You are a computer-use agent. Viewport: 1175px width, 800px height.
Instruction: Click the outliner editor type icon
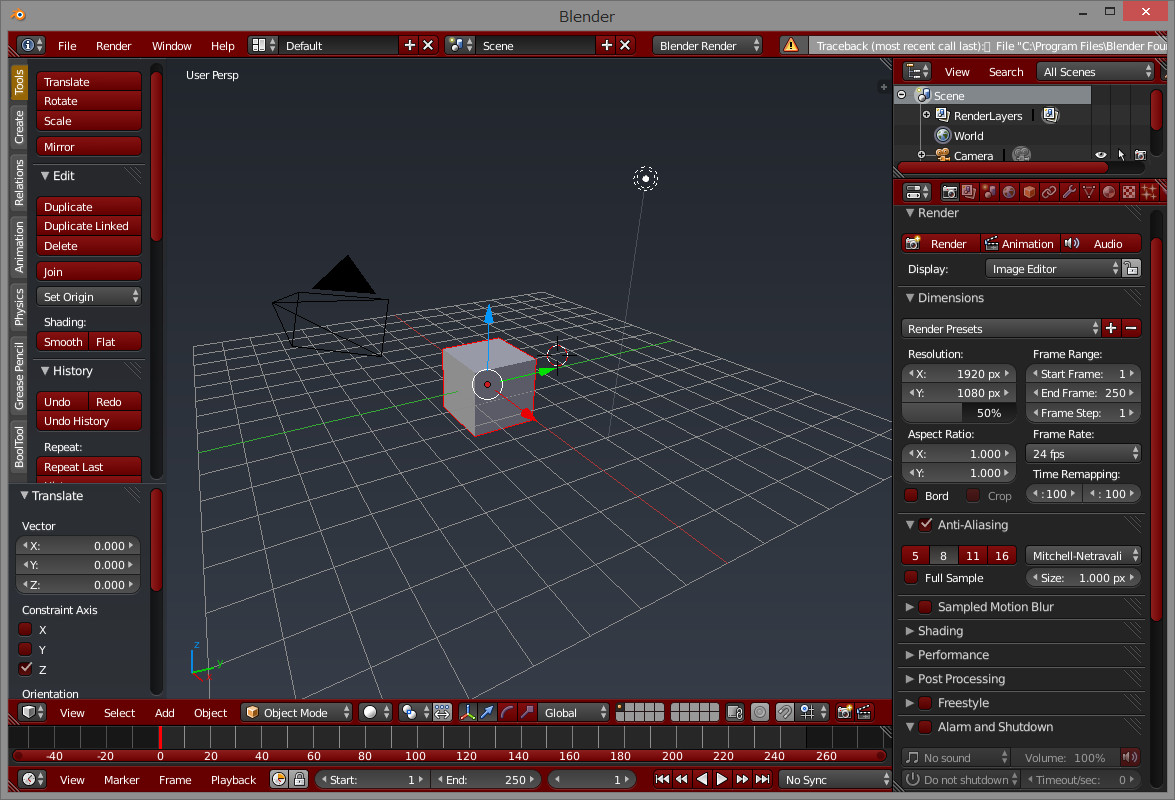916,72
